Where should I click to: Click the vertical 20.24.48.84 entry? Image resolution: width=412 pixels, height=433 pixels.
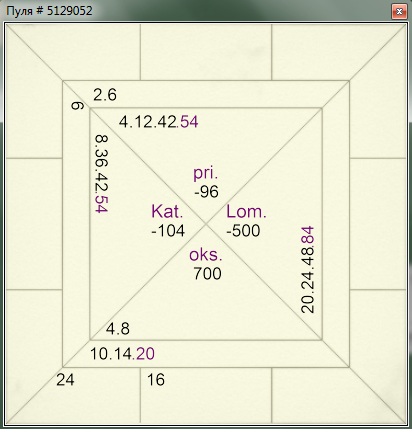pos(307,270)
